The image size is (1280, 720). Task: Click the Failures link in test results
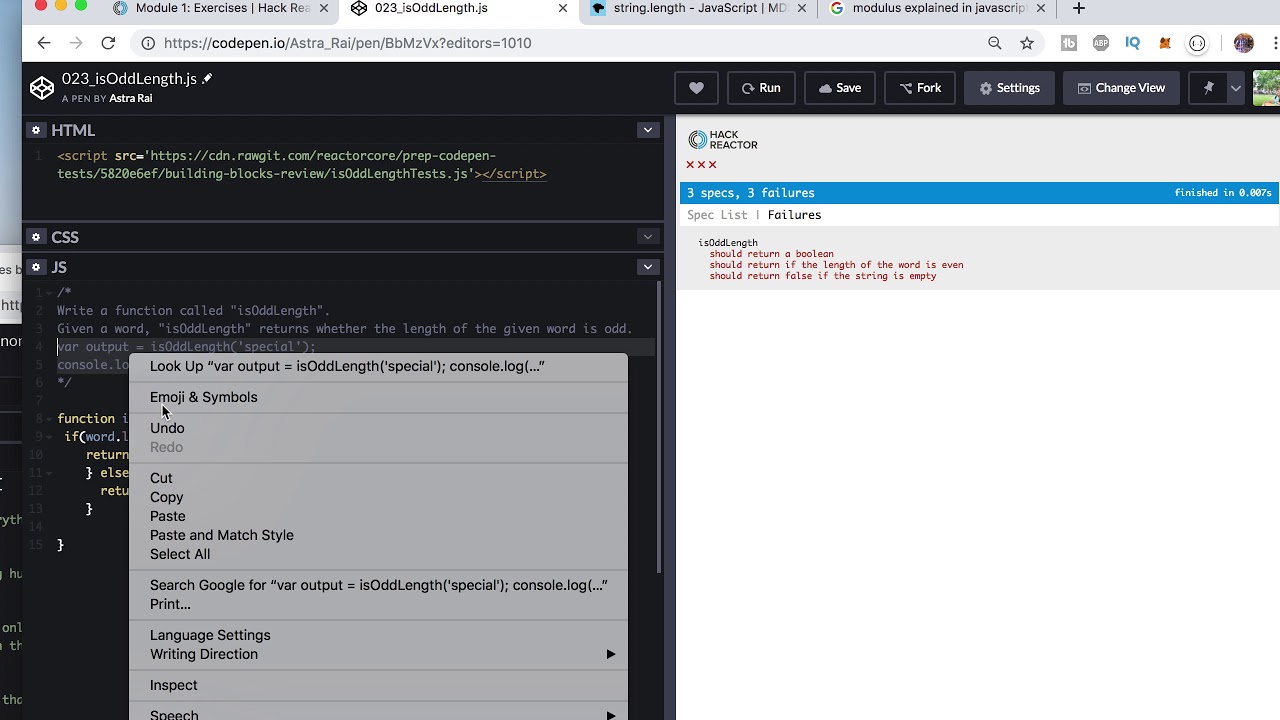pos(794,215)
